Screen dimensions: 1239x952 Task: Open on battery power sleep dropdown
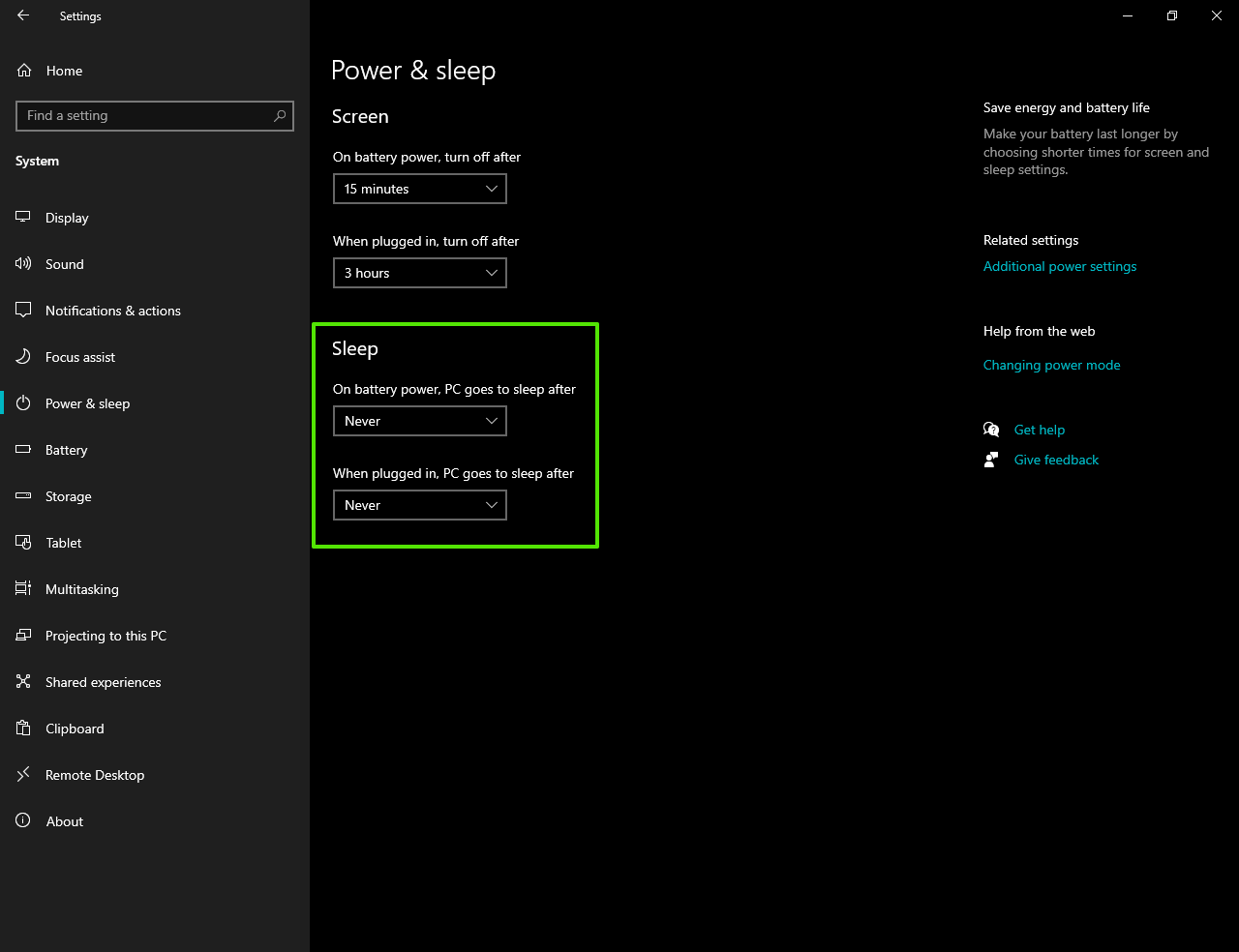[420, 421]
